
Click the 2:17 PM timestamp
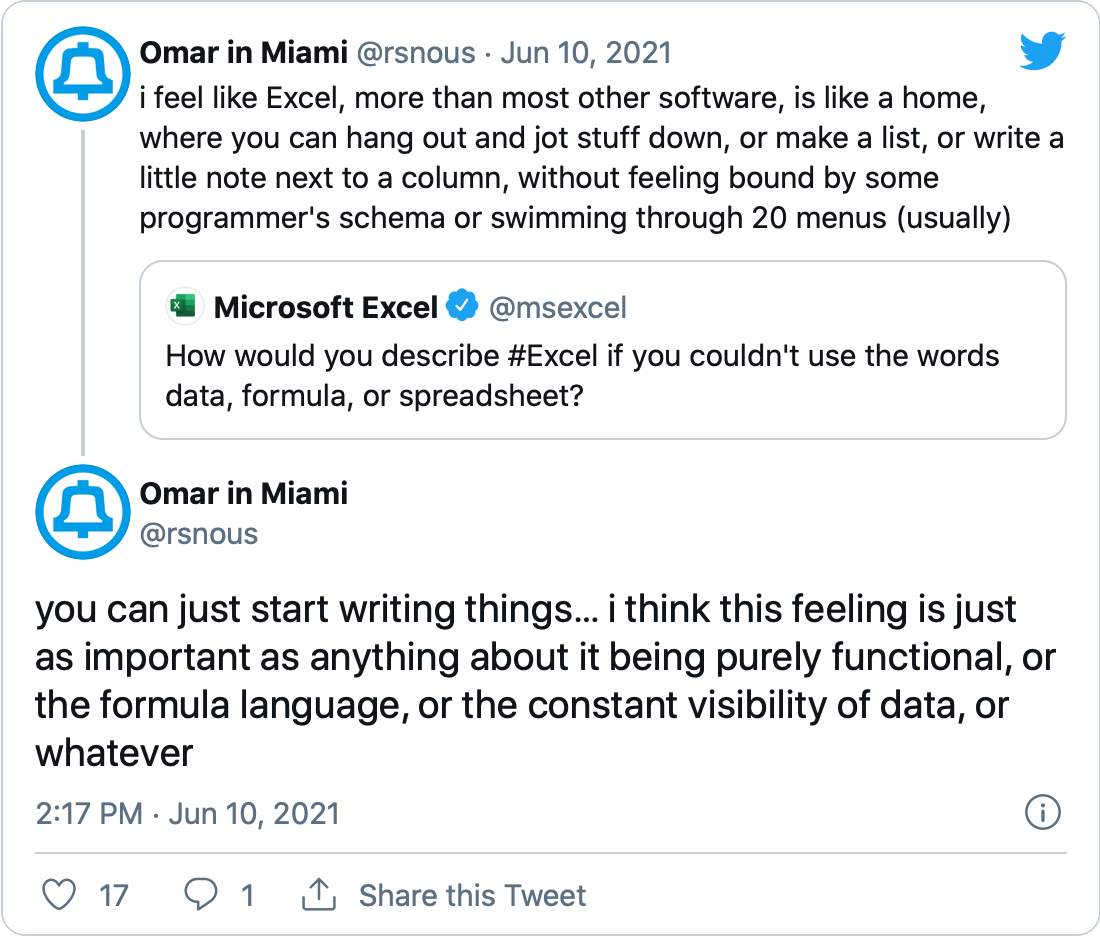pos(89,814)
